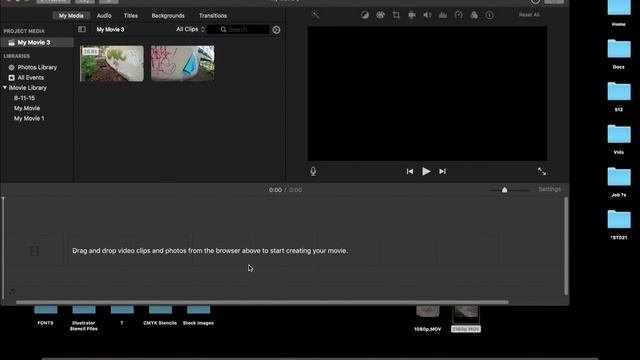This screenshot has width=640, height=360.
Task: Select My Movie 3 project media
Action: pyautogui.click(x=37, y=42)
